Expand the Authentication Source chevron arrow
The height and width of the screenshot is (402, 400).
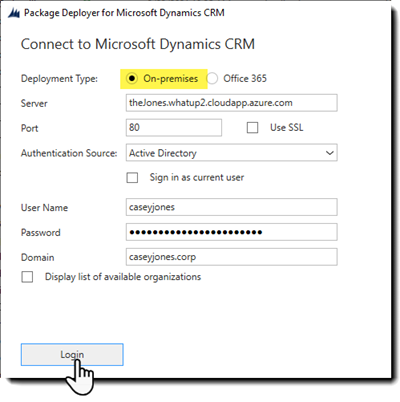(330, 153)
